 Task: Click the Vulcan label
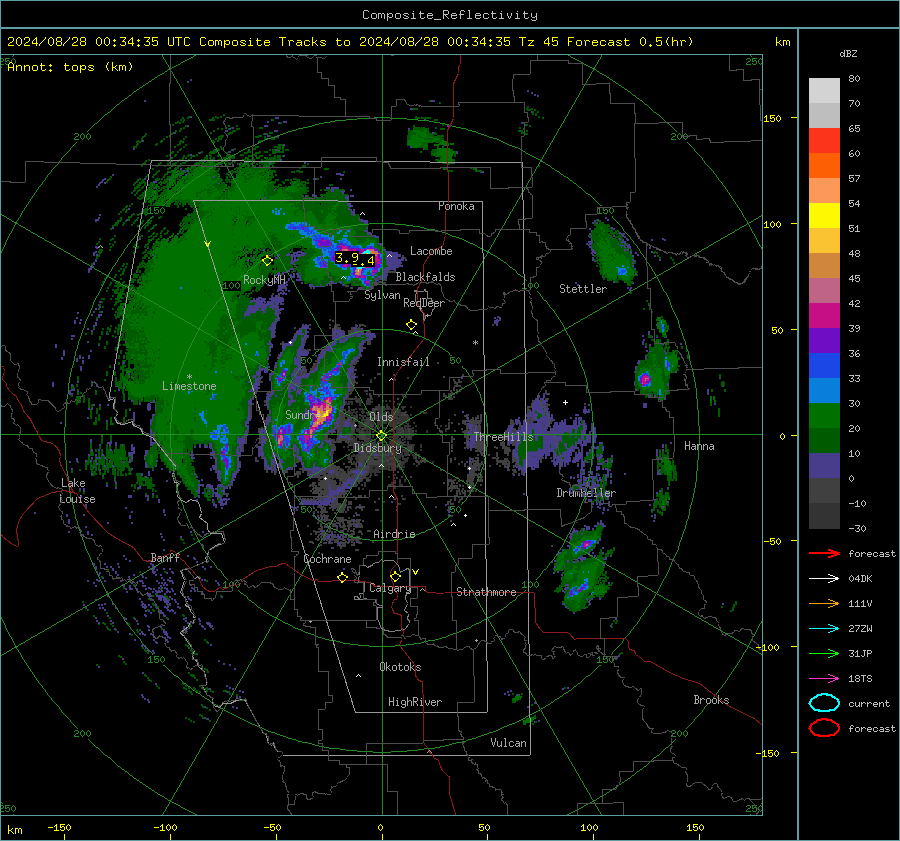[508, 743]
